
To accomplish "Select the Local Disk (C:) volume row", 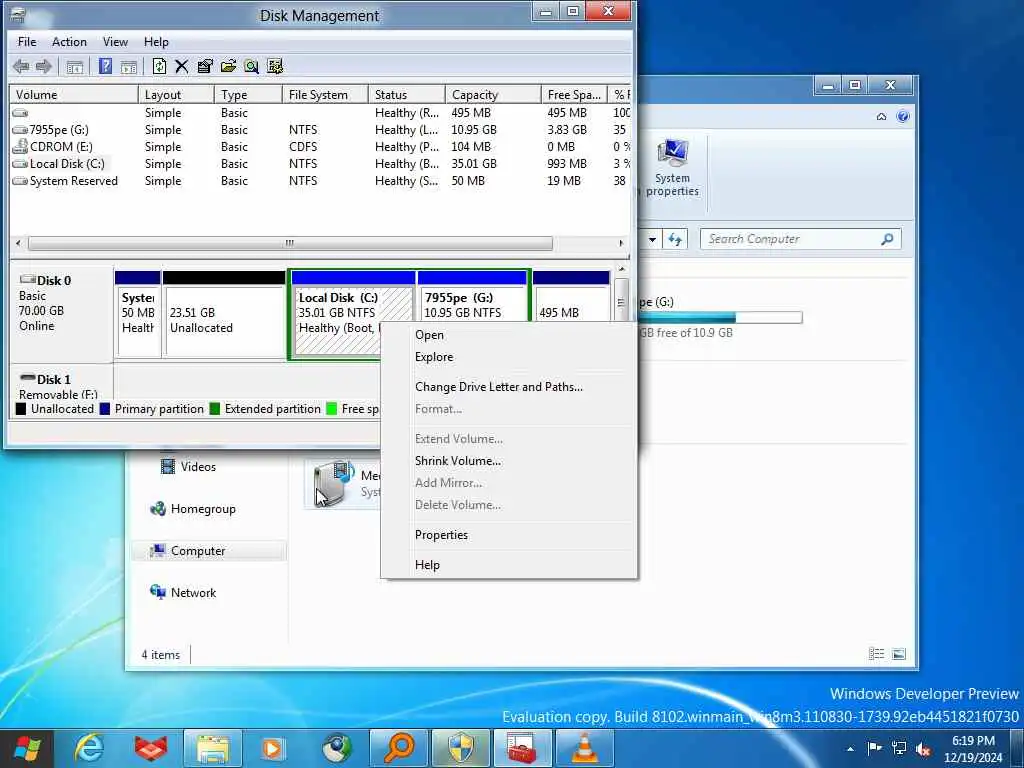I will click(320, 164).
